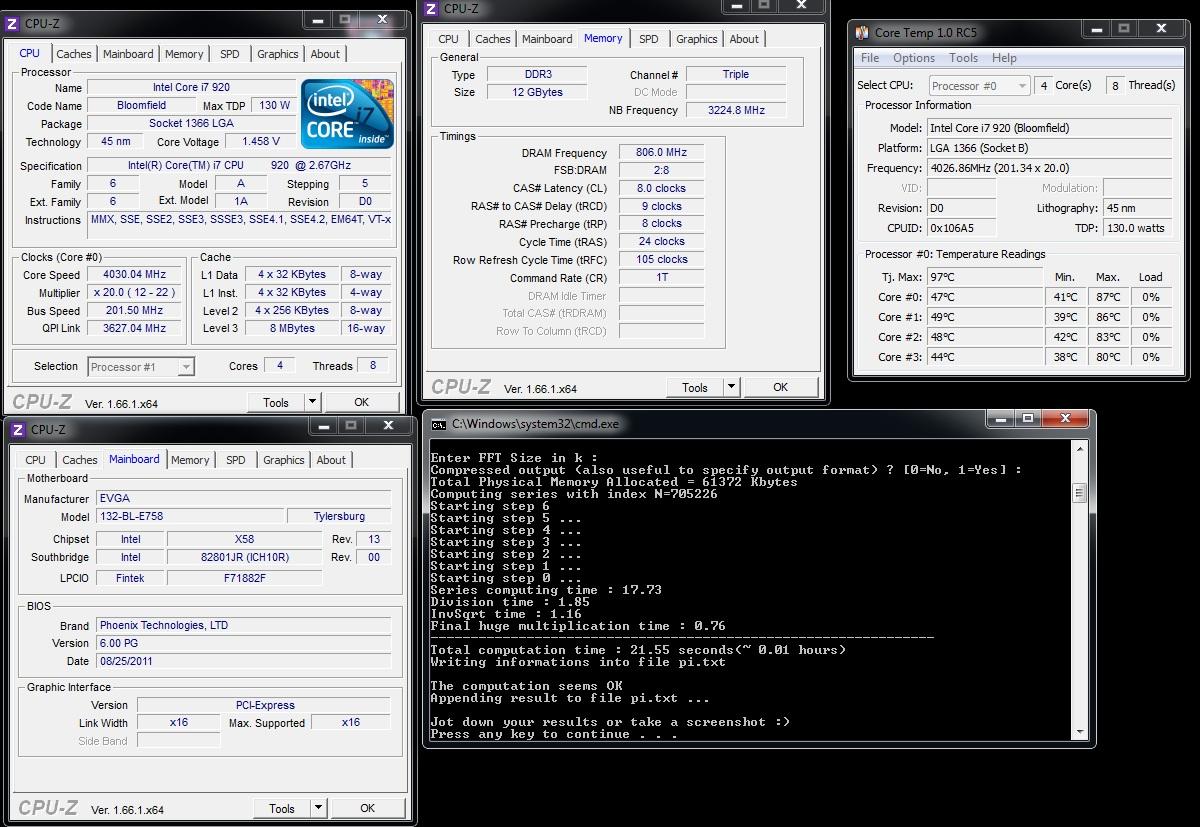Click cmd.exe scrollbar up arrow

coord(1079,448)
